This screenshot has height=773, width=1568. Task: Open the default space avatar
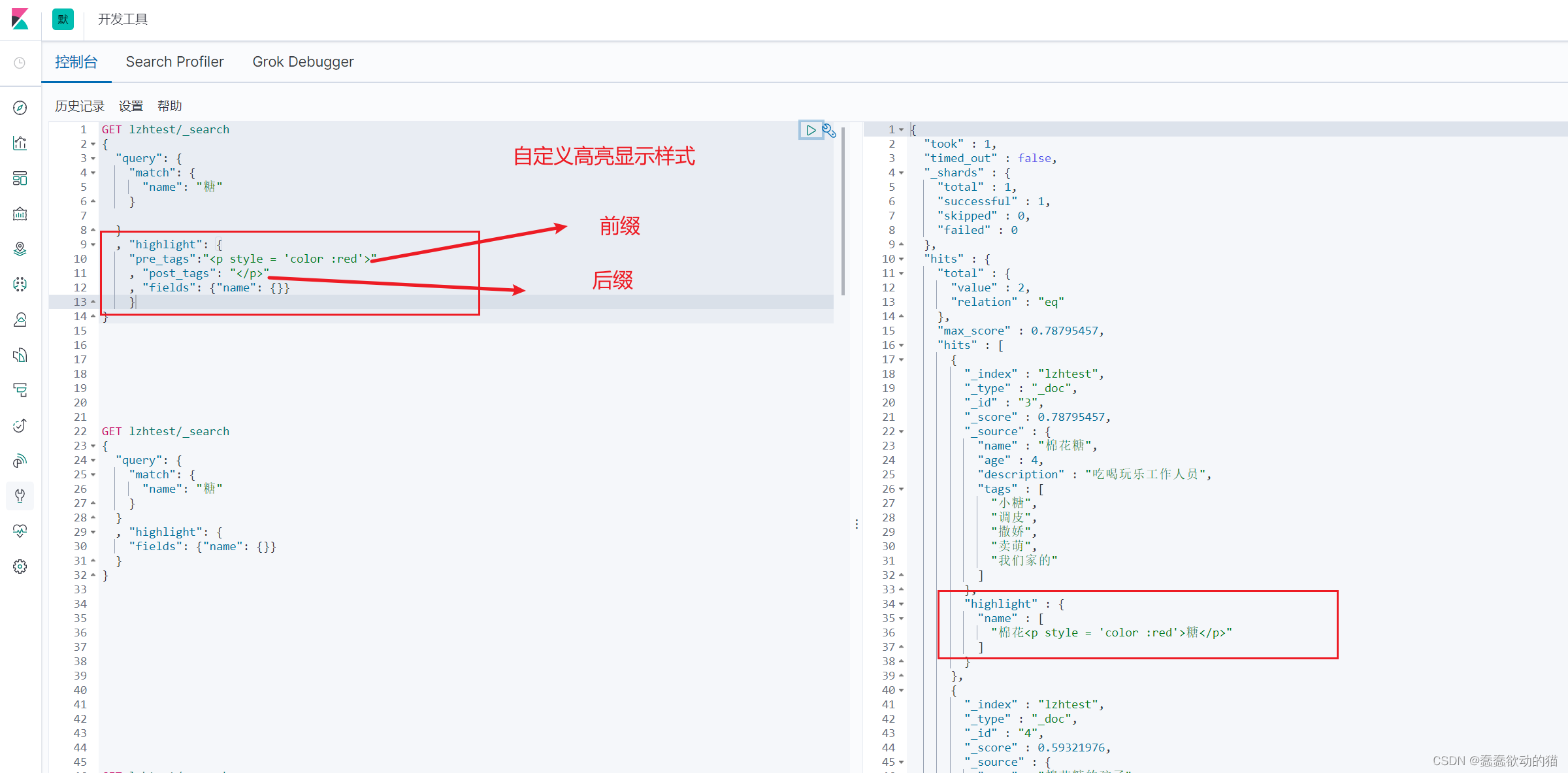coord(63,19)
